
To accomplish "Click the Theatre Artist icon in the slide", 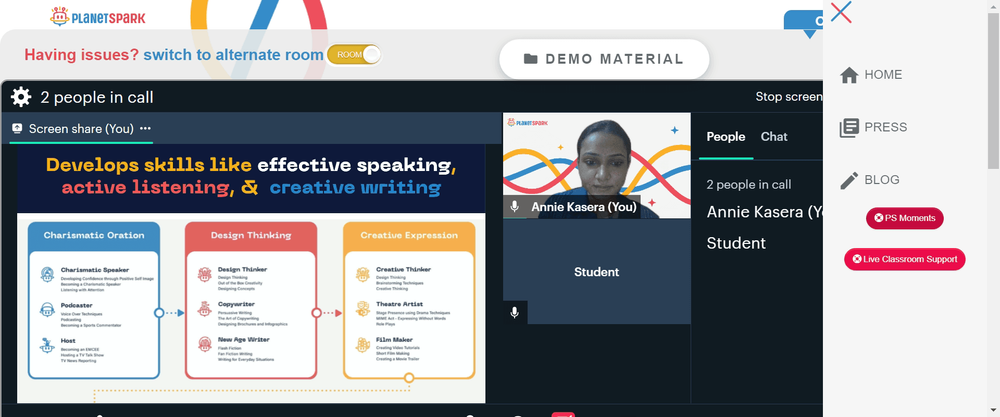I will coord(362,309).
